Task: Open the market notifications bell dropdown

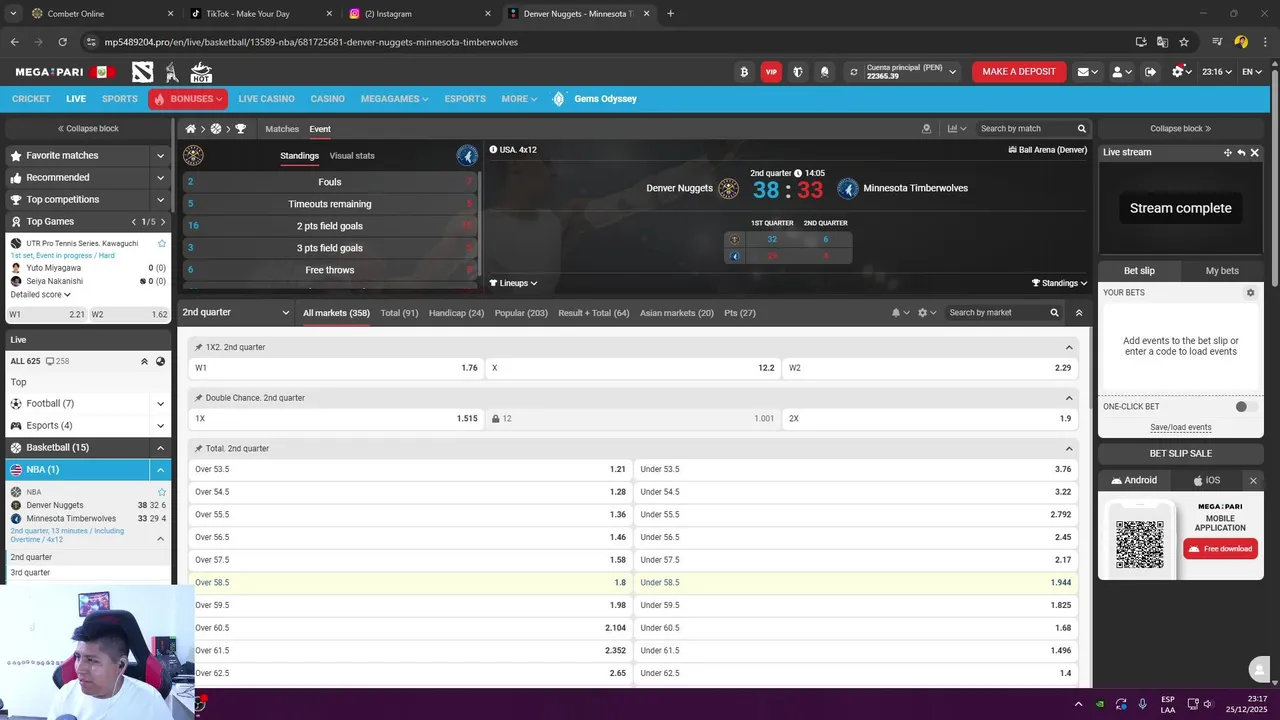Action: click(901, 313)
